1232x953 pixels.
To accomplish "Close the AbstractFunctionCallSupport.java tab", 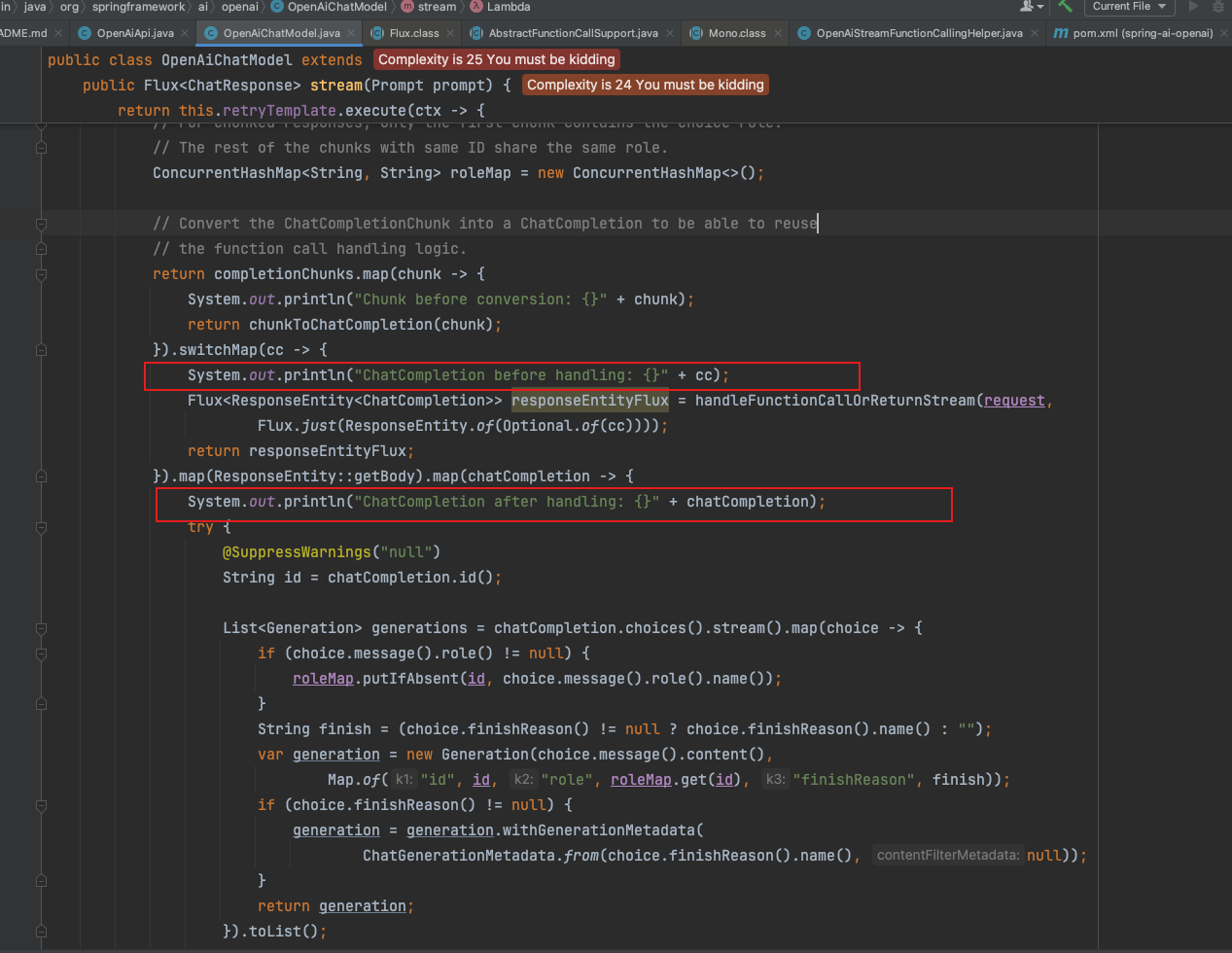I will click(x=669, y=33).
